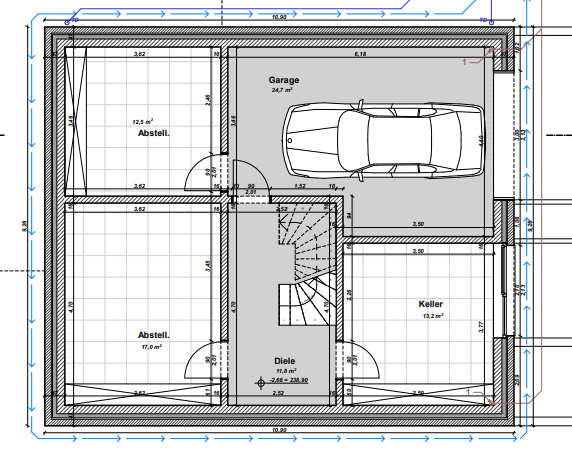Click the door swing arc of the lower Abstell room

[202, 359]
